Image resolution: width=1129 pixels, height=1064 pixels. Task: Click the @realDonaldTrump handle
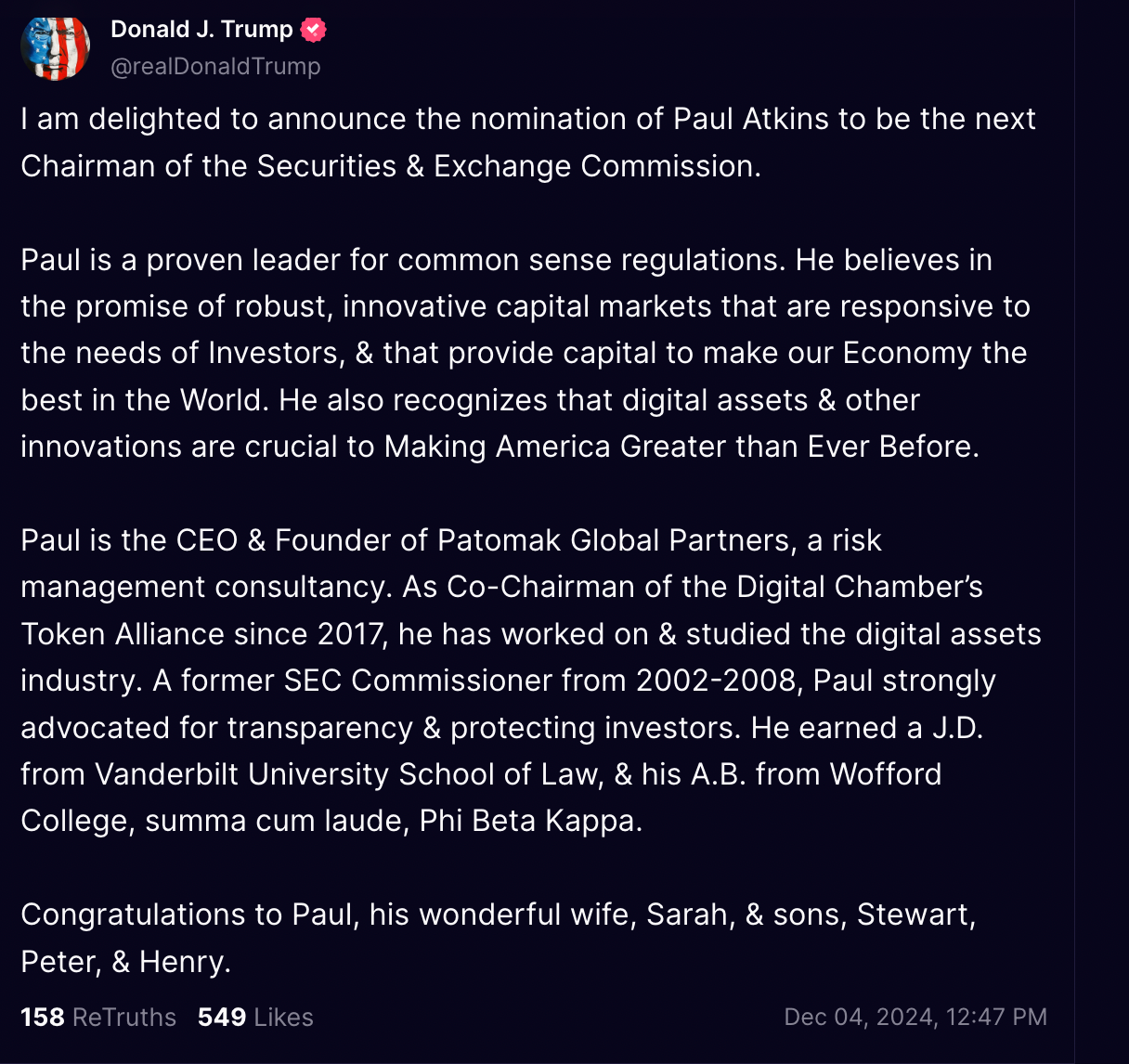[215, 67]
